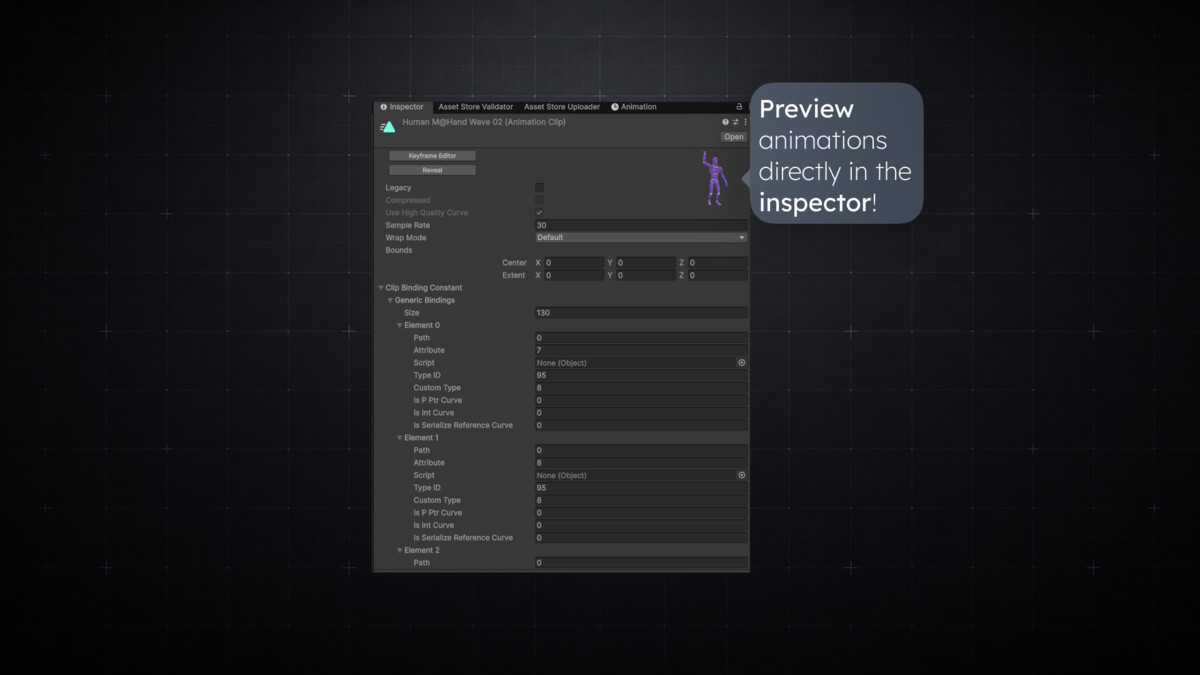Viewport: 1200px width, 675px height.
Task: Click the Sample Rate field
Action: click(x=641, y=226)
